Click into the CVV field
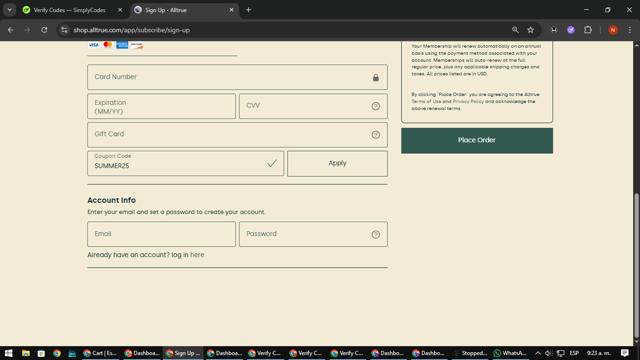This screenshot has height=360, width=640. (313, 106)
